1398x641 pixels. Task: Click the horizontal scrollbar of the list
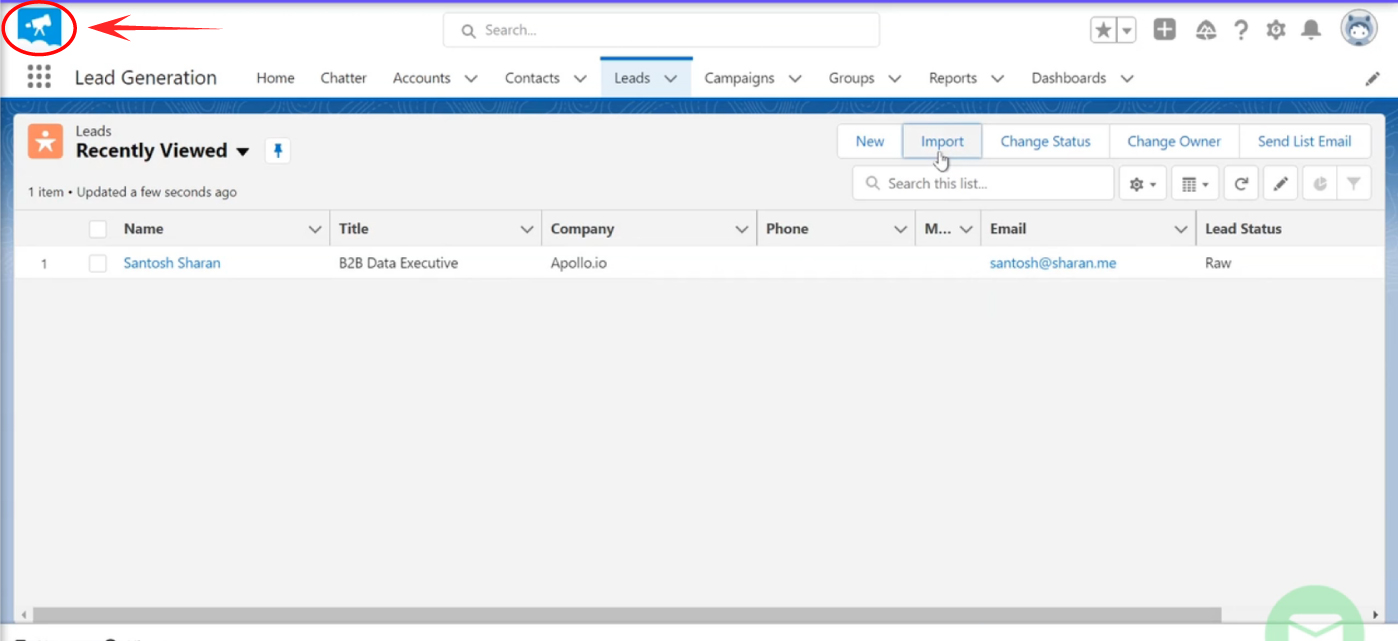[x=628, y=614]
